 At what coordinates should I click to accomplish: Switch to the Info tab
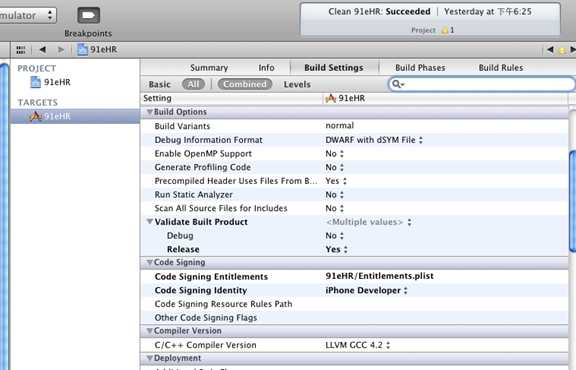click(266, 68)
